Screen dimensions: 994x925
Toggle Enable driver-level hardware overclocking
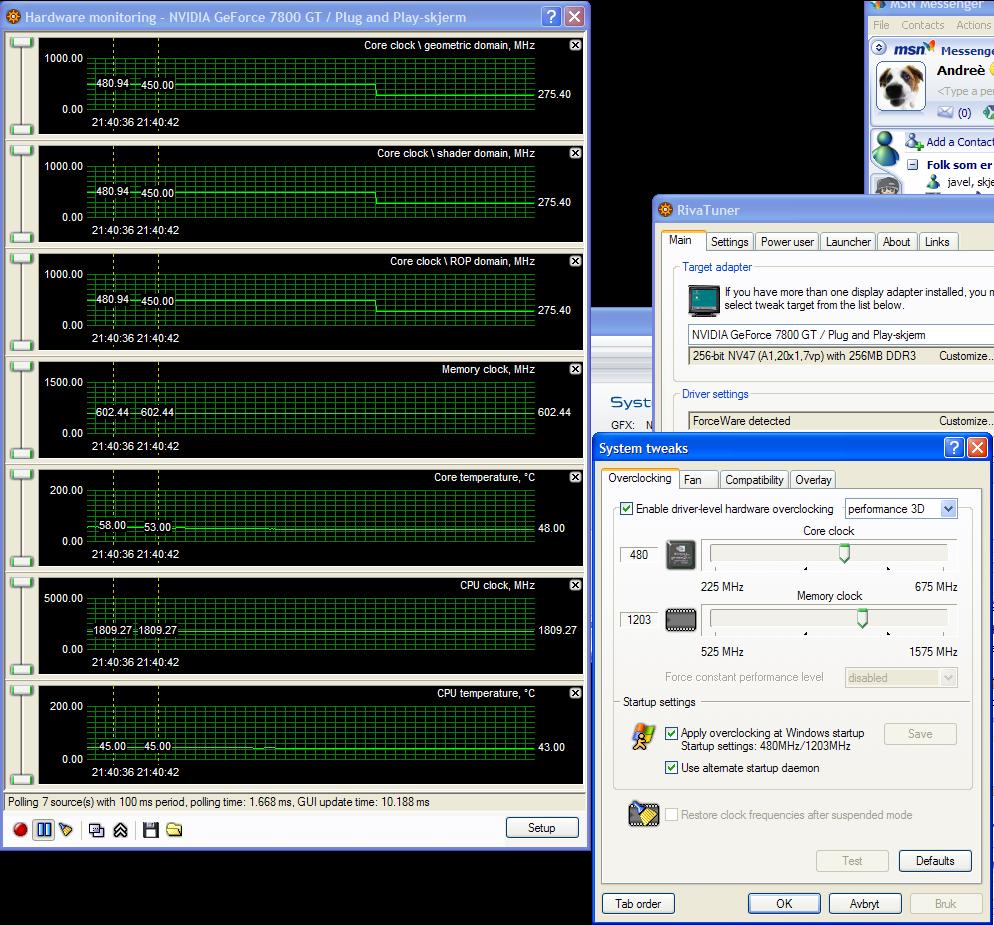click(626, 508)
